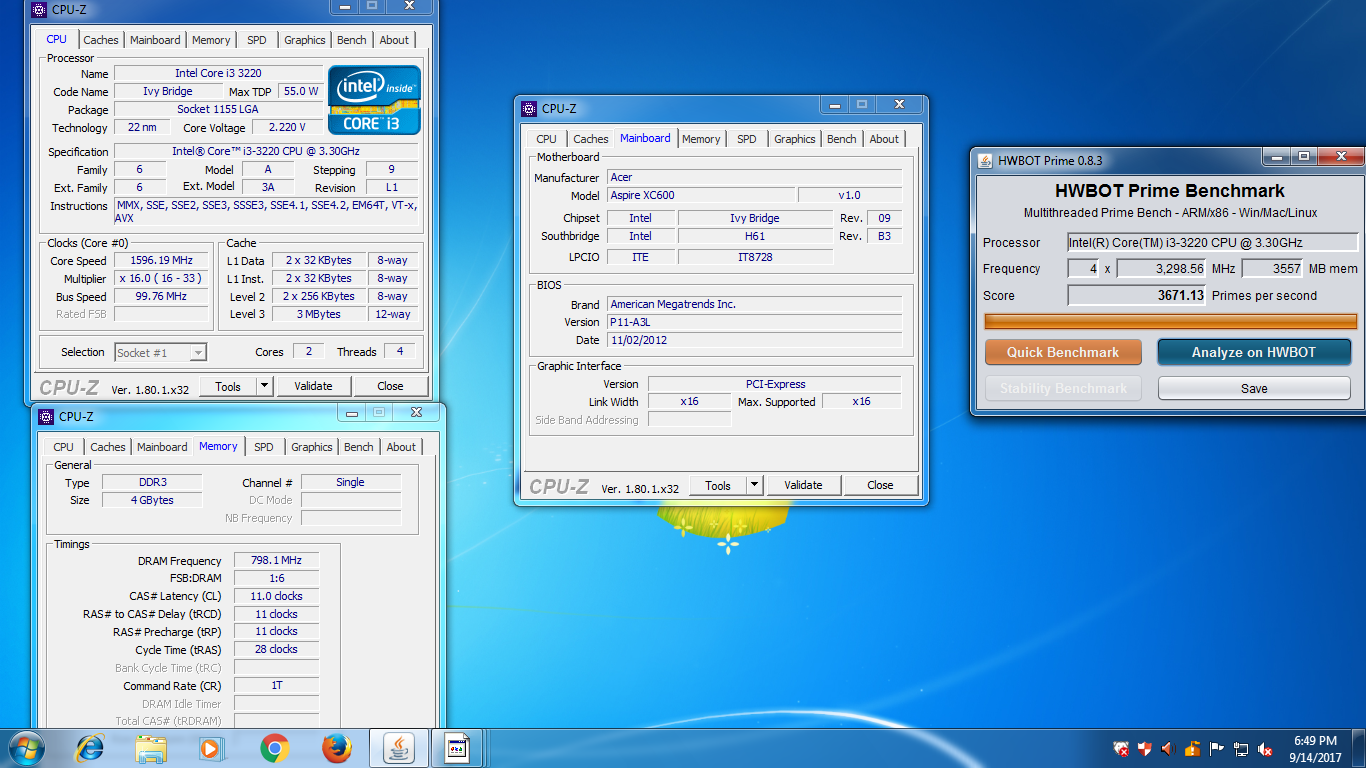Click the 3557 MB mem field

[x=1272, y=269]
